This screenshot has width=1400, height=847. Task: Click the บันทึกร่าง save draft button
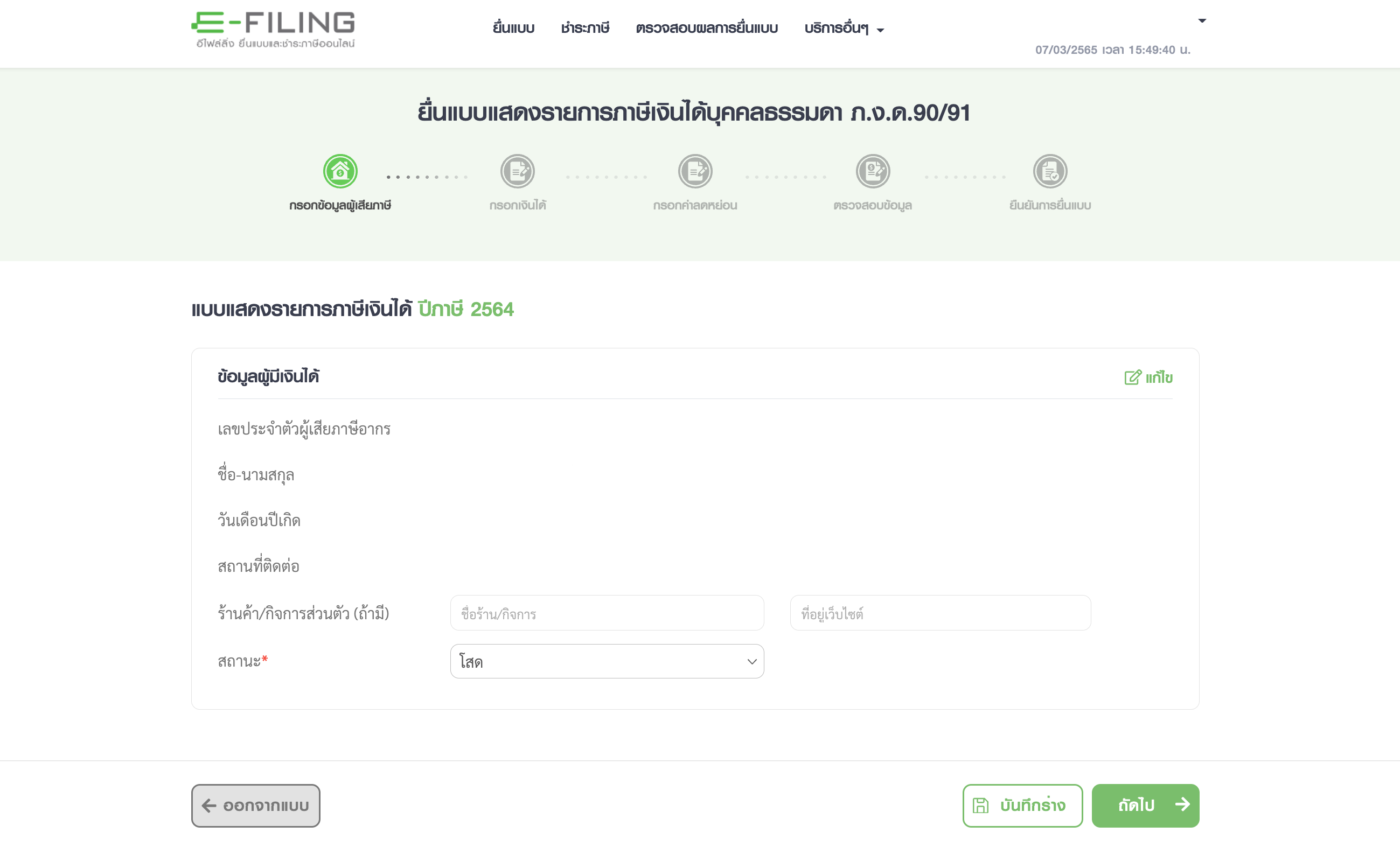tap(1022, 806)
